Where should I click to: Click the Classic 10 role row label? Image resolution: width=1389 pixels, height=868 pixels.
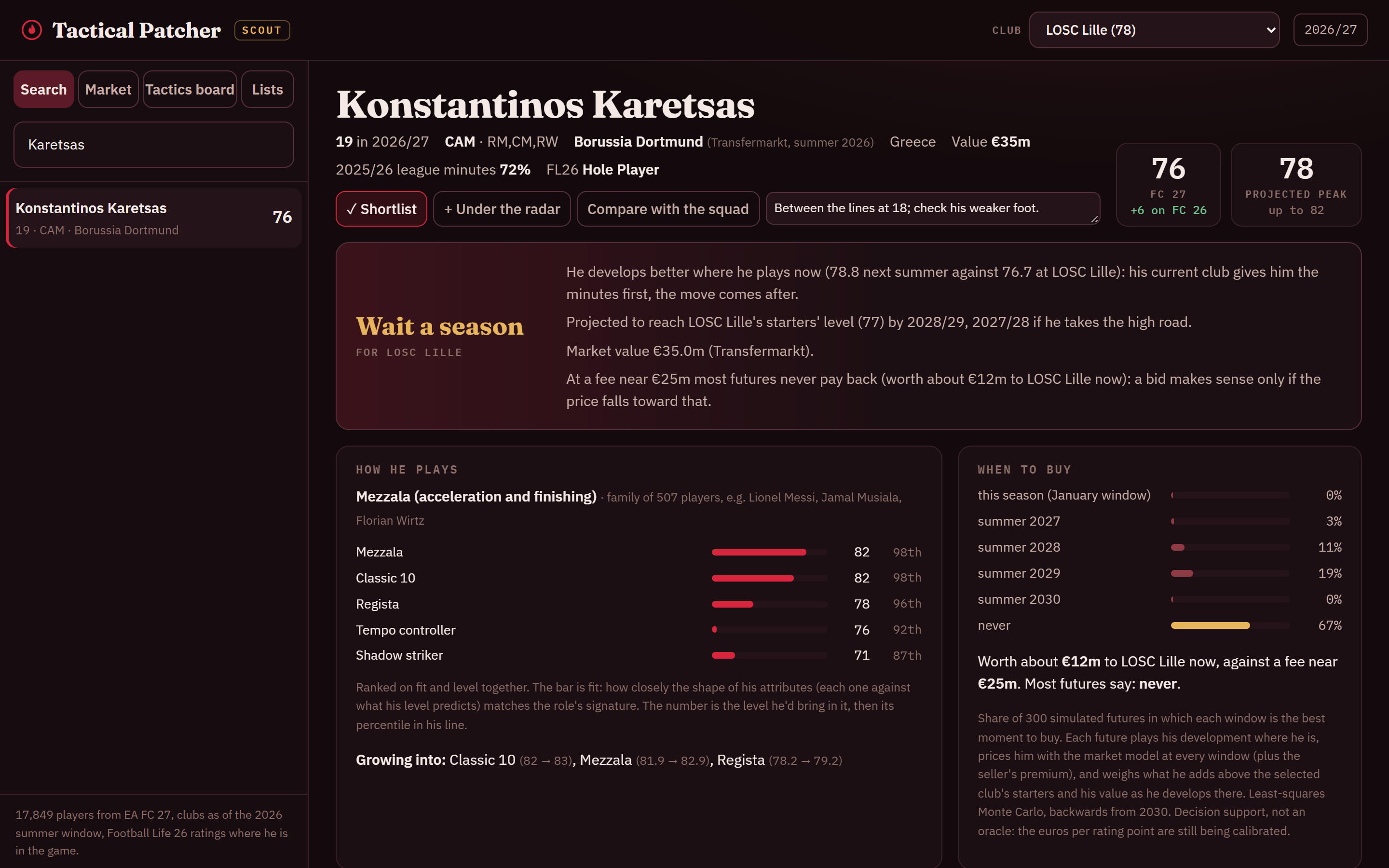[385, 578]
